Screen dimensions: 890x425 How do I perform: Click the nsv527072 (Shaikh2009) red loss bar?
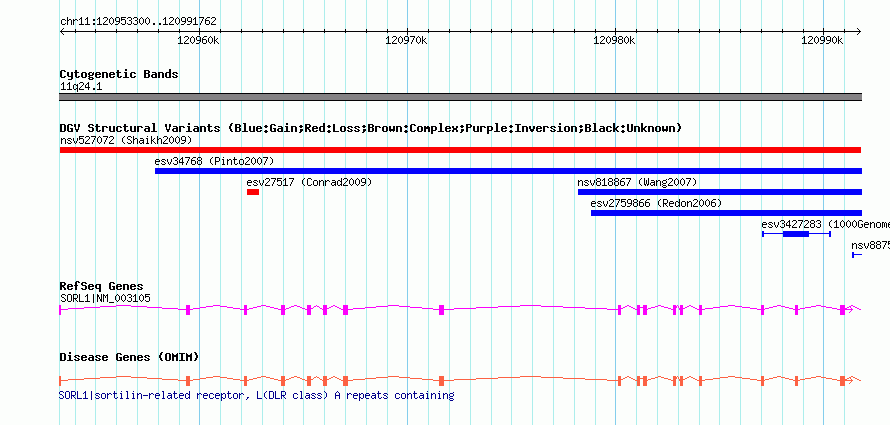coord(460,150)
